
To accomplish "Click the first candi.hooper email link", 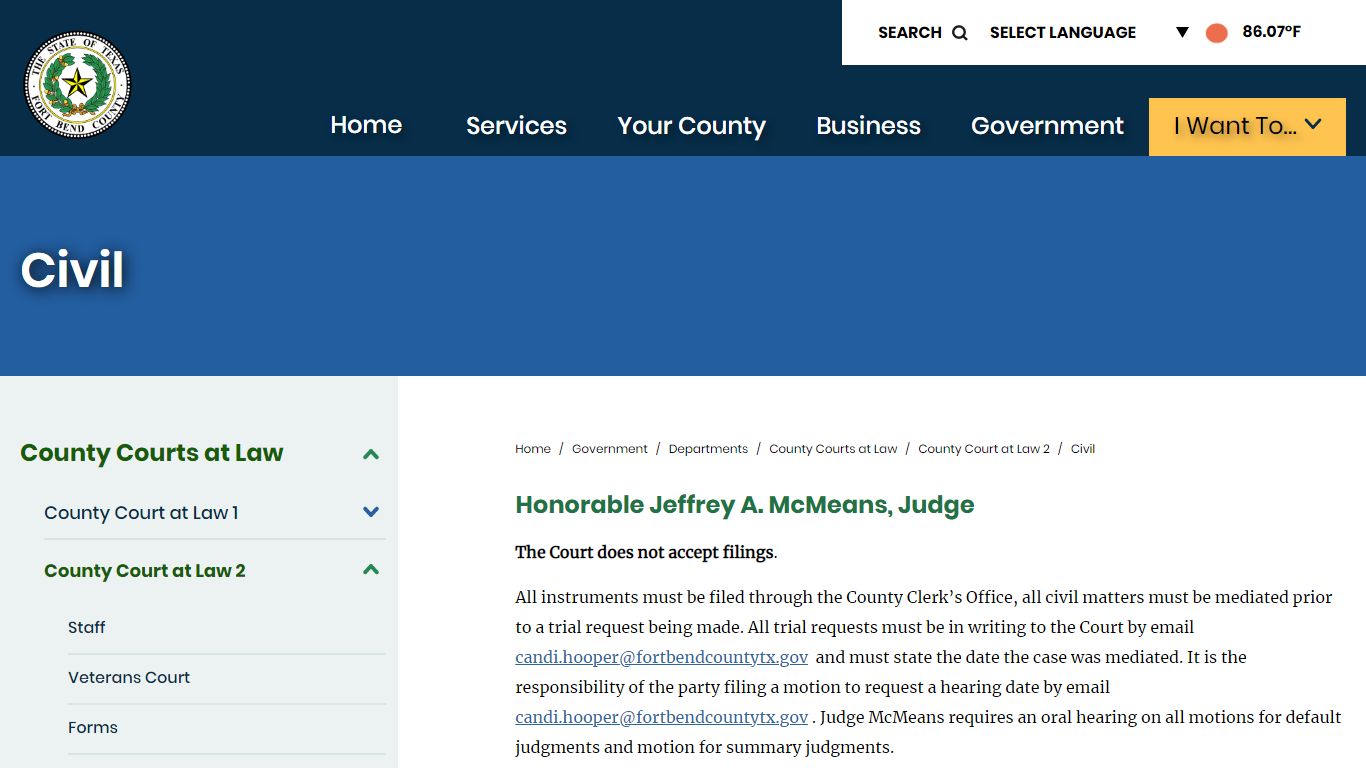I will click(662, 658).
